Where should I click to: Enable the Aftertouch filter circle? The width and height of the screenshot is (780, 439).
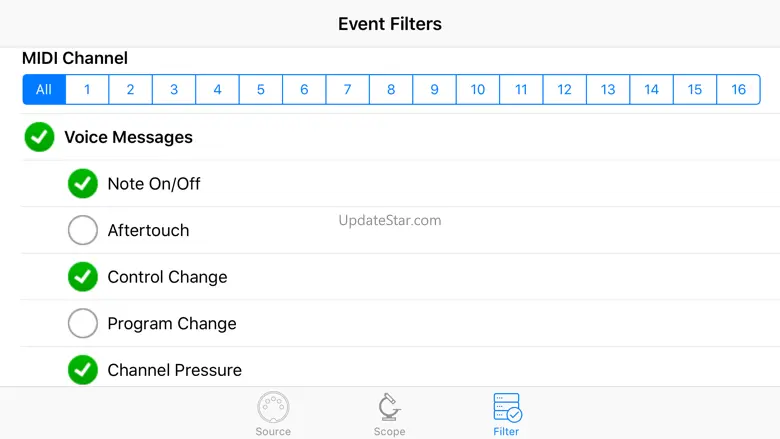[x=83, y=230]
